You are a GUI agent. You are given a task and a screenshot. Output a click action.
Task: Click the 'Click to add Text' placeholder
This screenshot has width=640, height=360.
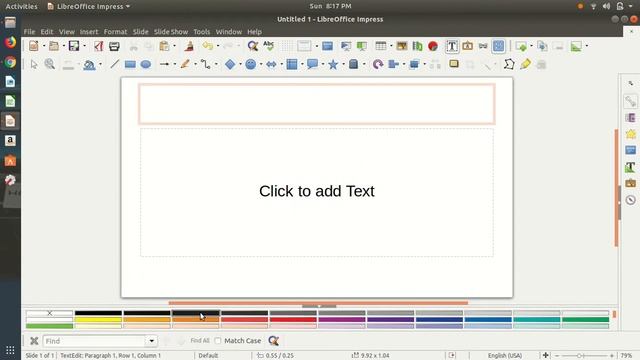click(317, 191)
